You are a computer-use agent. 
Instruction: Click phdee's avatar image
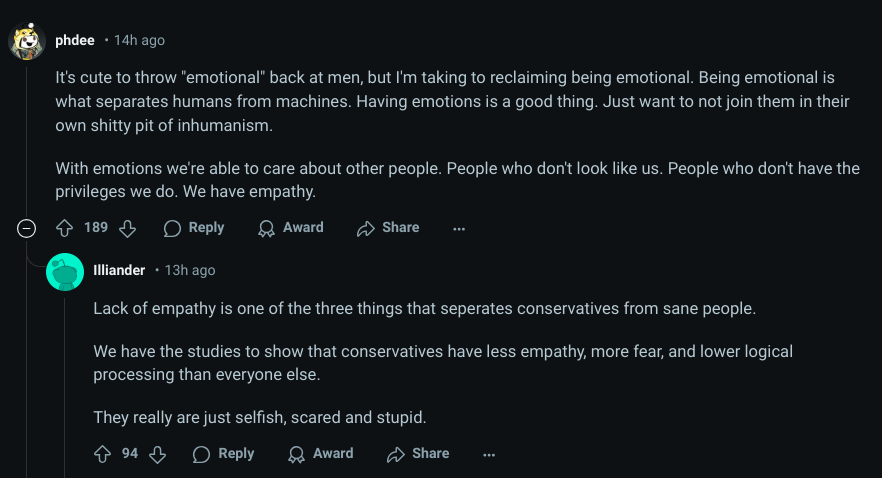(27, 40)
